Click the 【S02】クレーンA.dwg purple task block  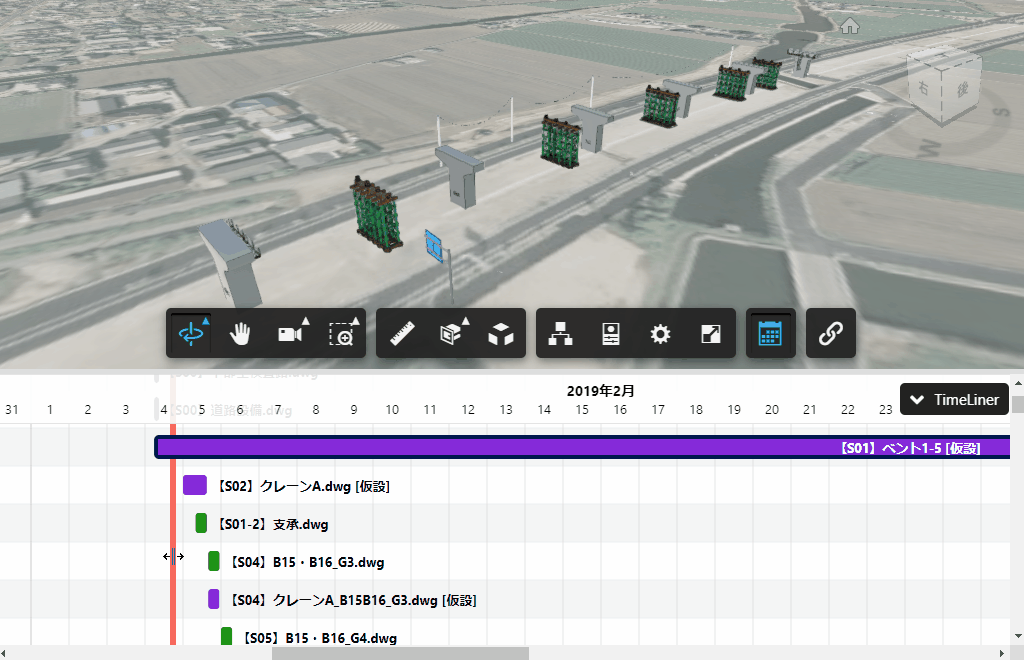tap(195, 486)
